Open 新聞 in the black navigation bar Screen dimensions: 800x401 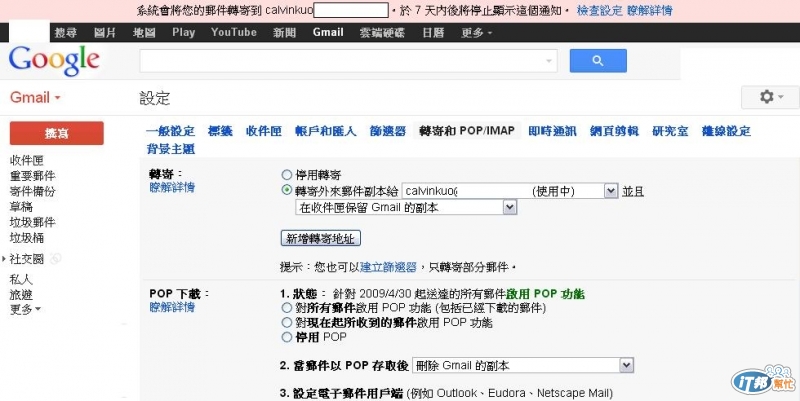pyautogui.click(x=284, y=33)
